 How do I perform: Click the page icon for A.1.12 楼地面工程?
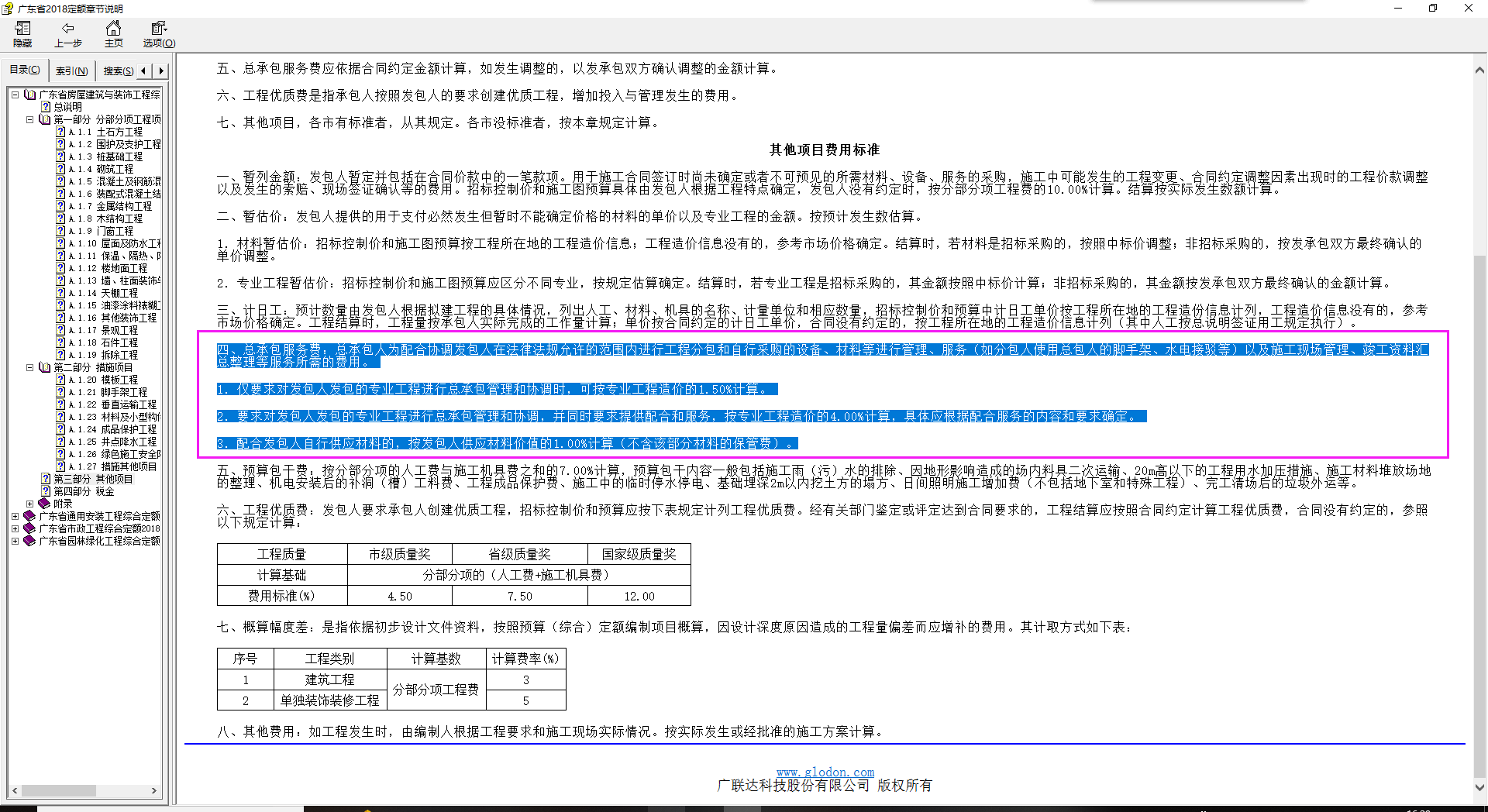(60, 268)
